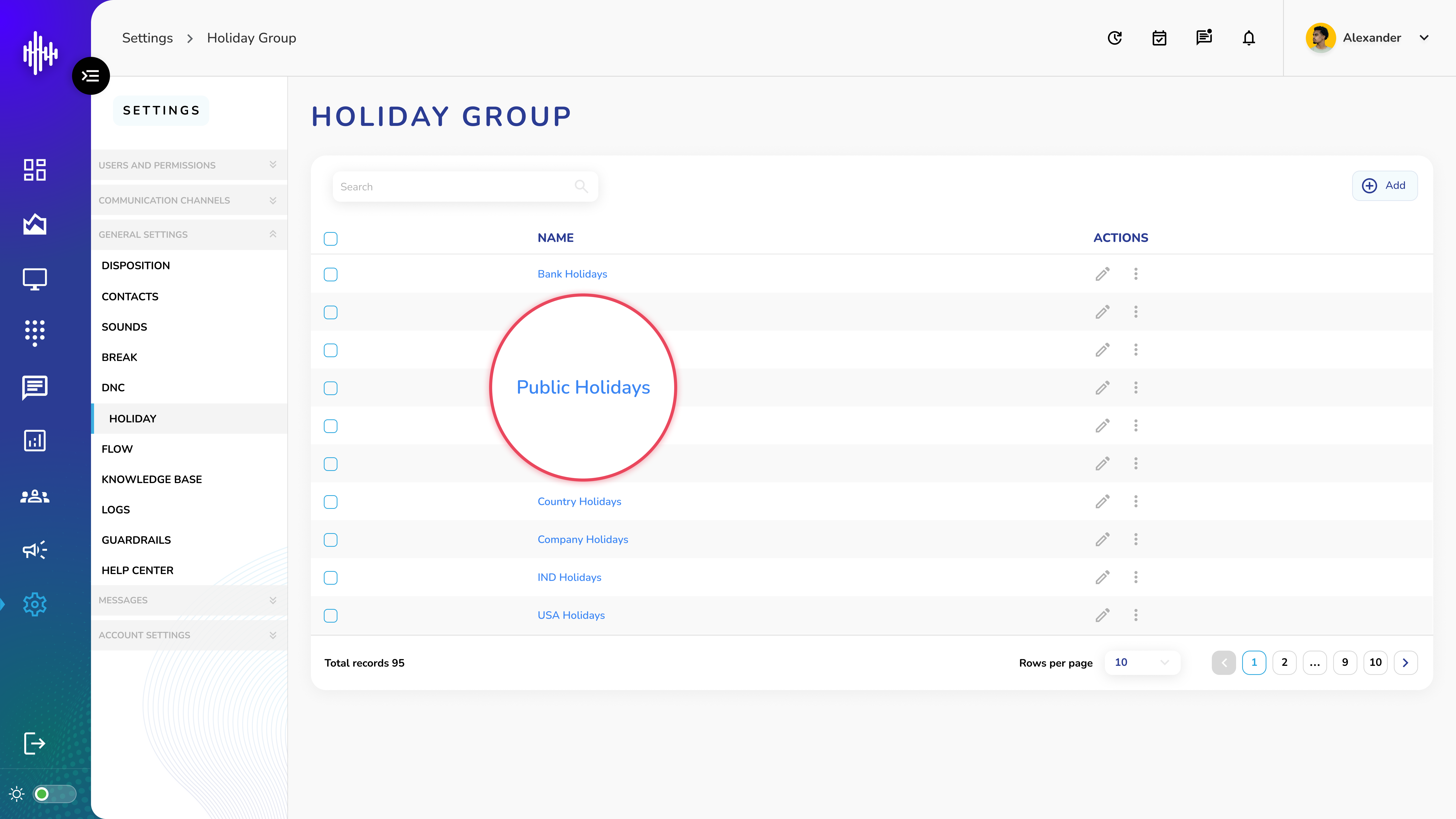The width and height of the screenshot is (1456, 819).
Task: Toggle the light/dark theme switch
Action: (54, 794)
